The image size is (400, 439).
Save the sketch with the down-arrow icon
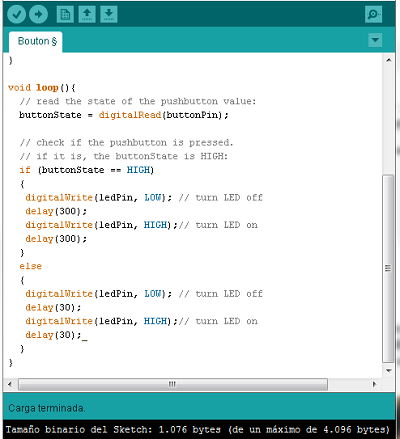(109, 14)
